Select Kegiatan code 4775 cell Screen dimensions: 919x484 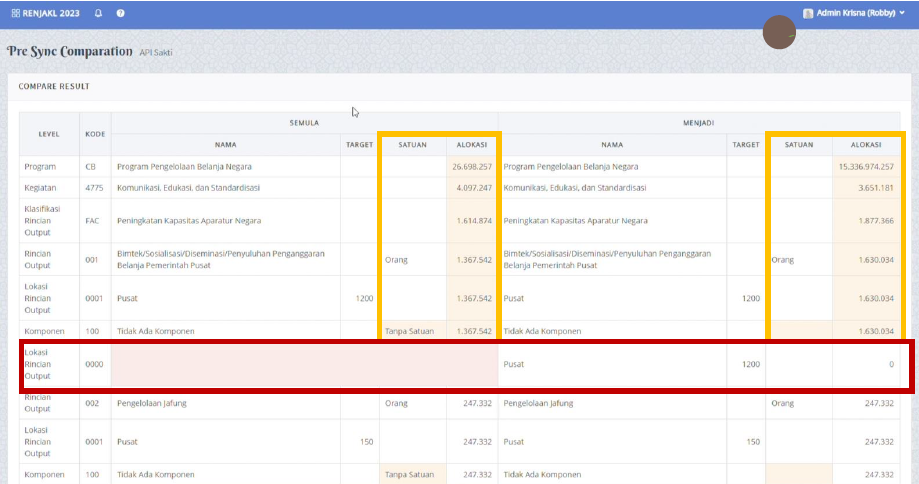coord(95,188)
